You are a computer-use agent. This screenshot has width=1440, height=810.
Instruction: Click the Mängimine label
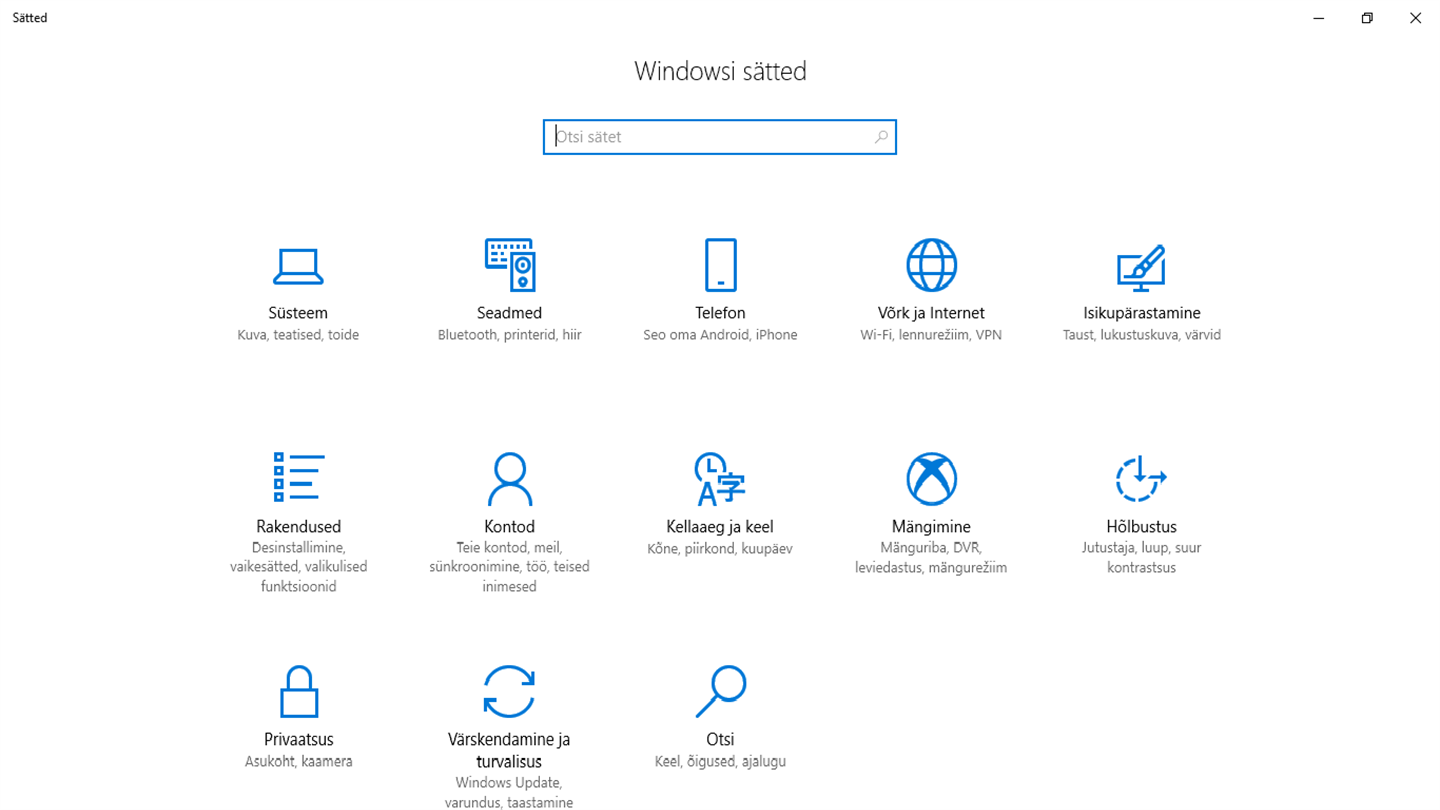click(931, 526)
